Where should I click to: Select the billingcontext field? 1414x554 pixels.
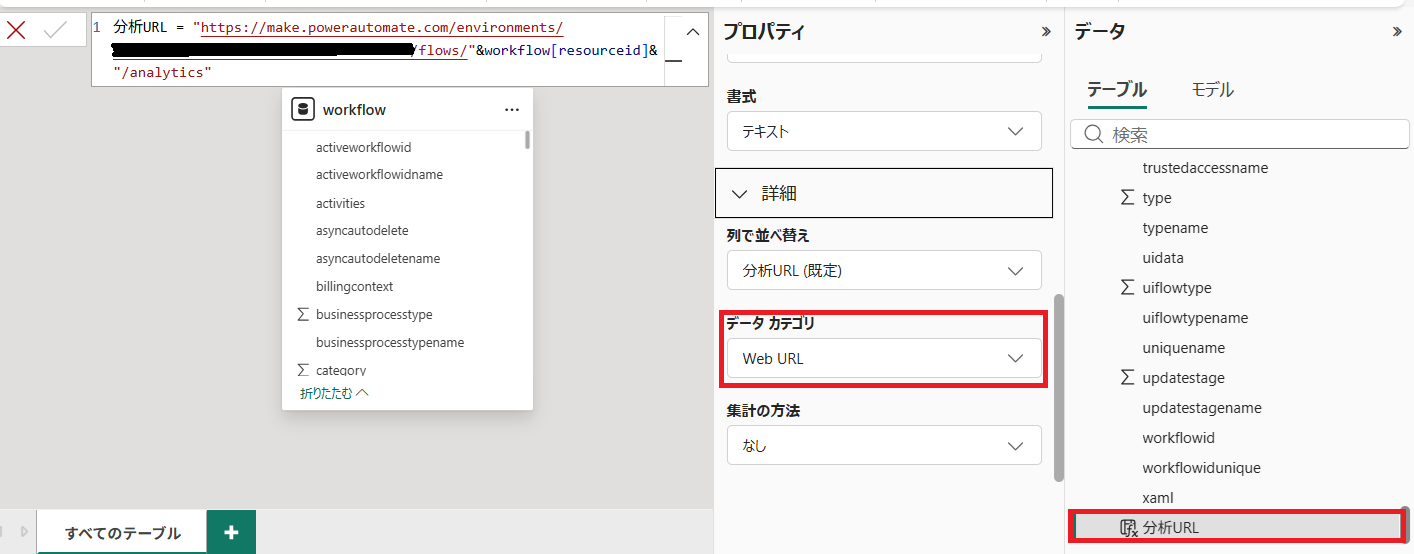354,286
